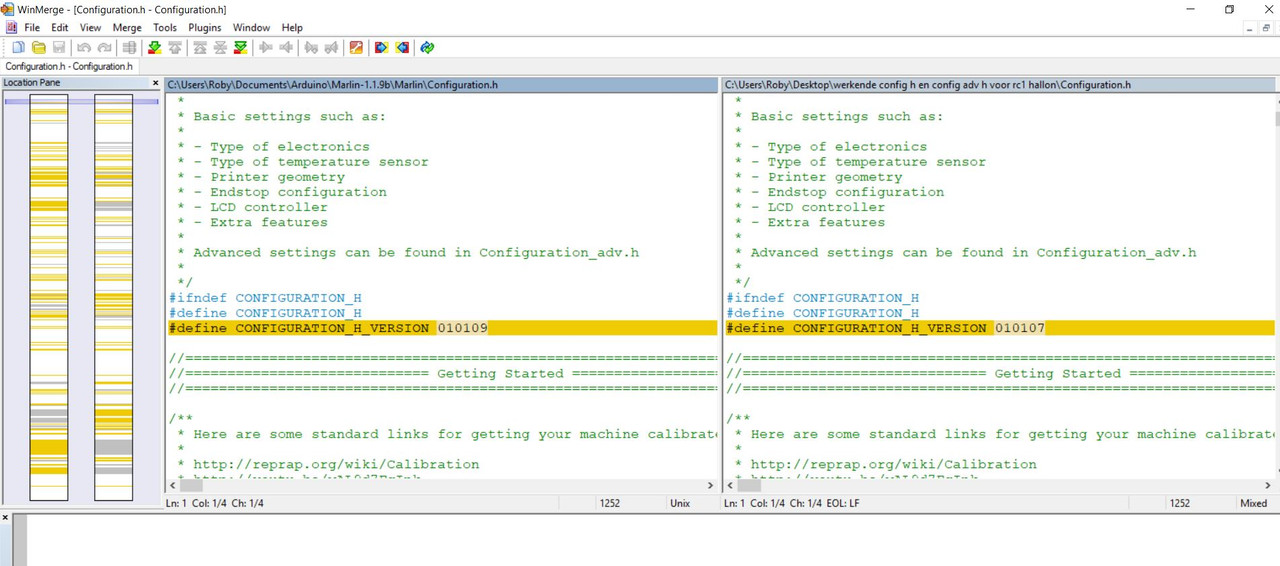Image resolution: width=1280 pixels, height=566 pixels.
Task: Click left file path header Marlin-1.1.9b
Action: (442, 85)
